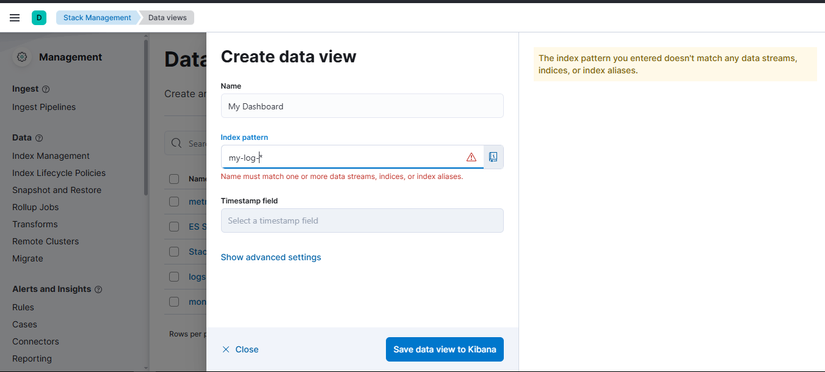Check the row checkbox for 'Stac' data view
Viewport: 825px width, 372px height.
(174, 252)
